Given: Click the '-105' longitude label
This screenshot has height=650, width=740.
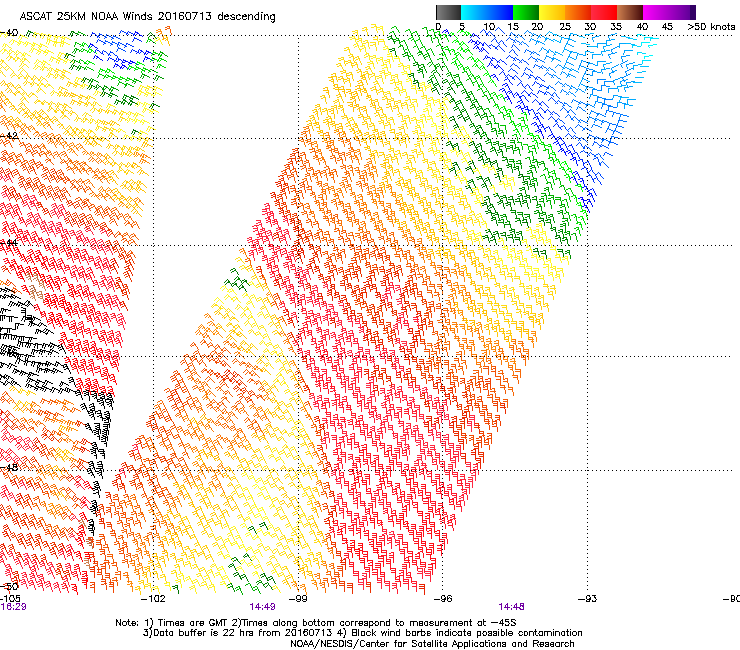Looking at the screenshot, I should (10, 599).
